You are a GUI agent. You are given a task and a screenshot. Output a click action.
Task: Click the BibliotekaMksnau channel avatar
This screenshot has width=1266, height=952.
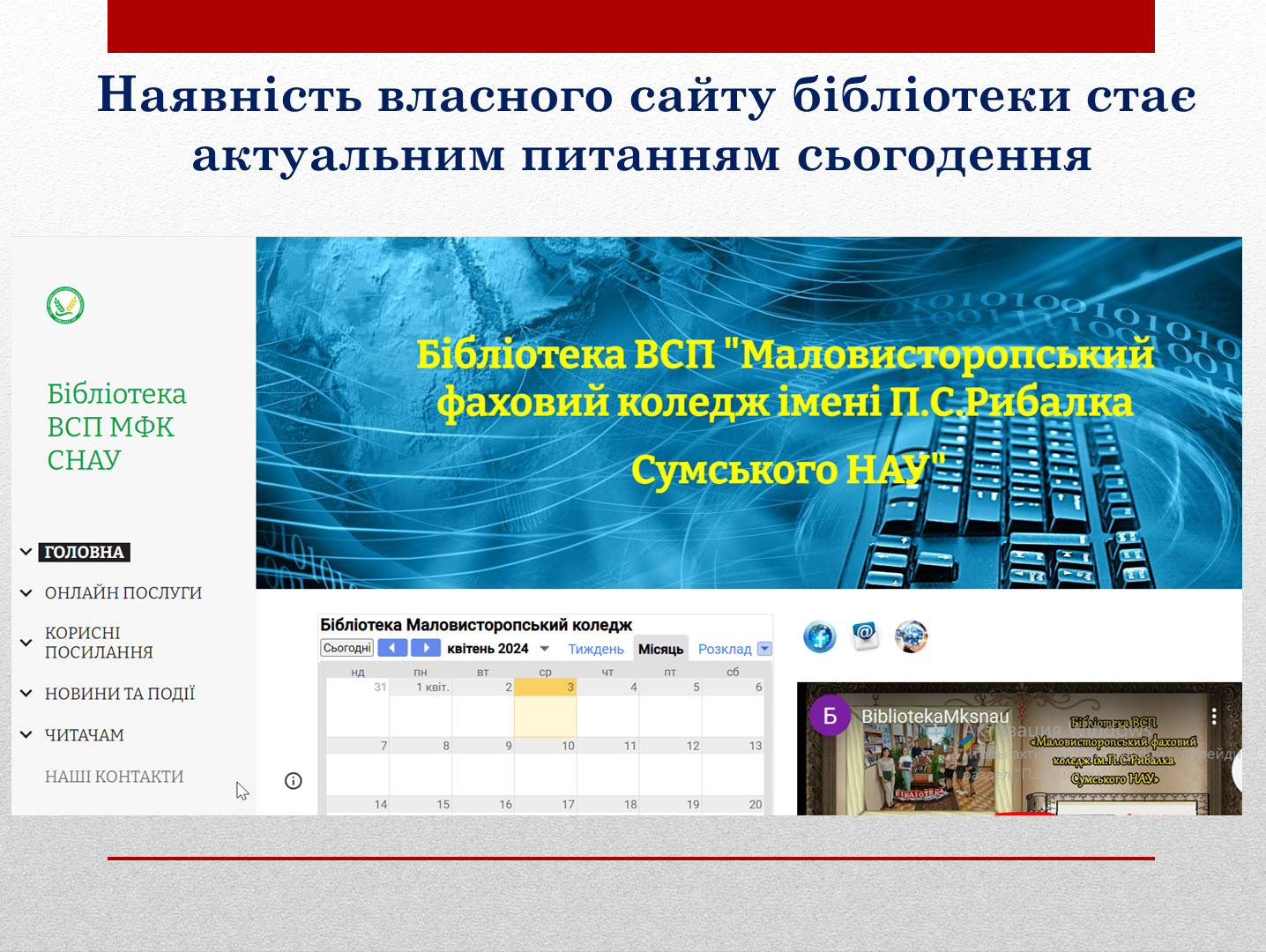(x=830, y=716)
